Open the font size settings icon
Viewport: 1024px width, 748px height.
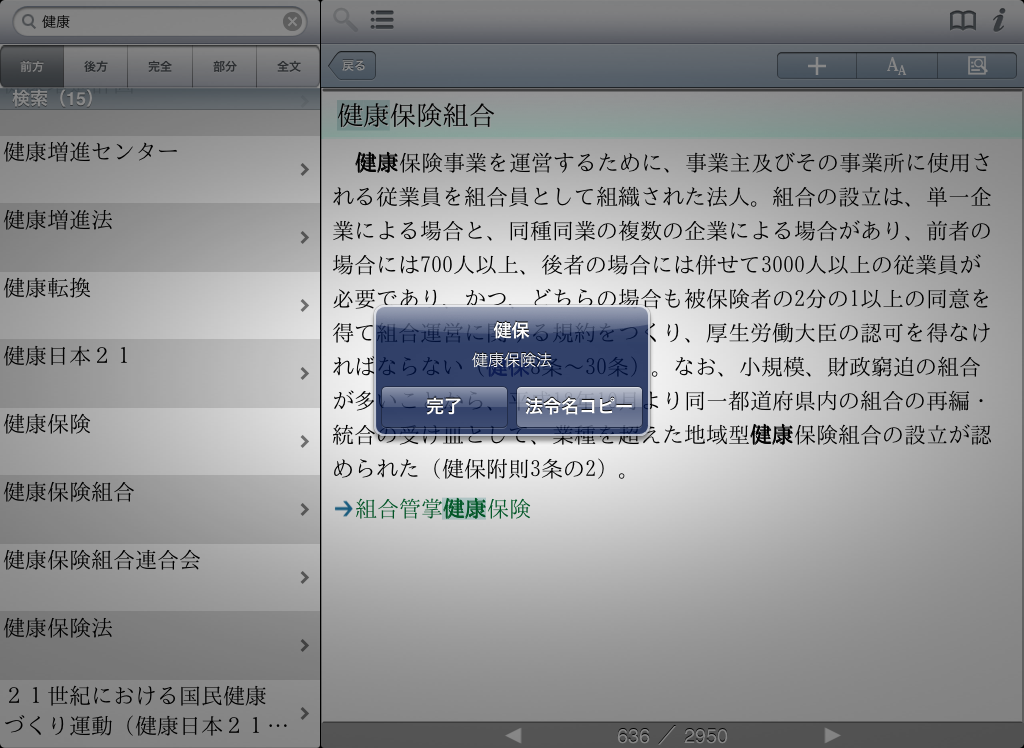pos(896,66)
